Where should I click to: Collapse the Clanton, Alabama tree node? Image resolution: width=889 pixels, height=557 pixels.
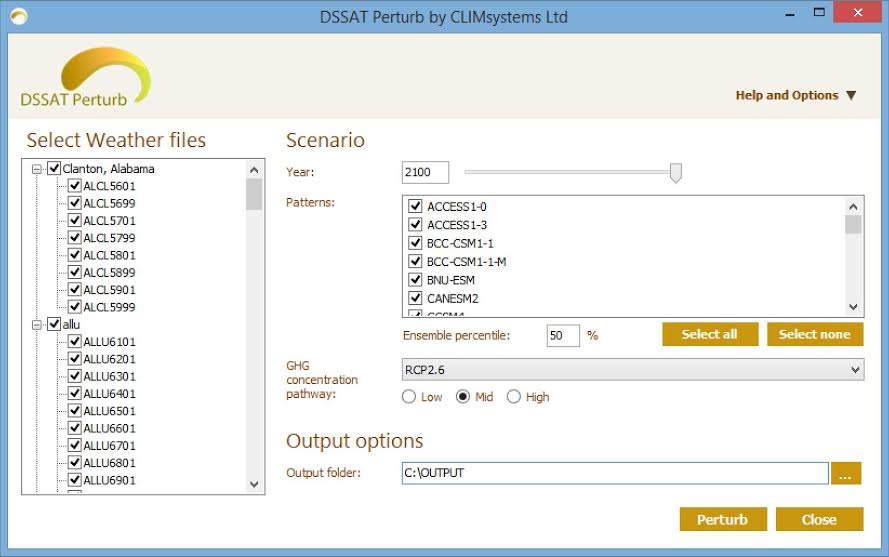click(37, 169)
